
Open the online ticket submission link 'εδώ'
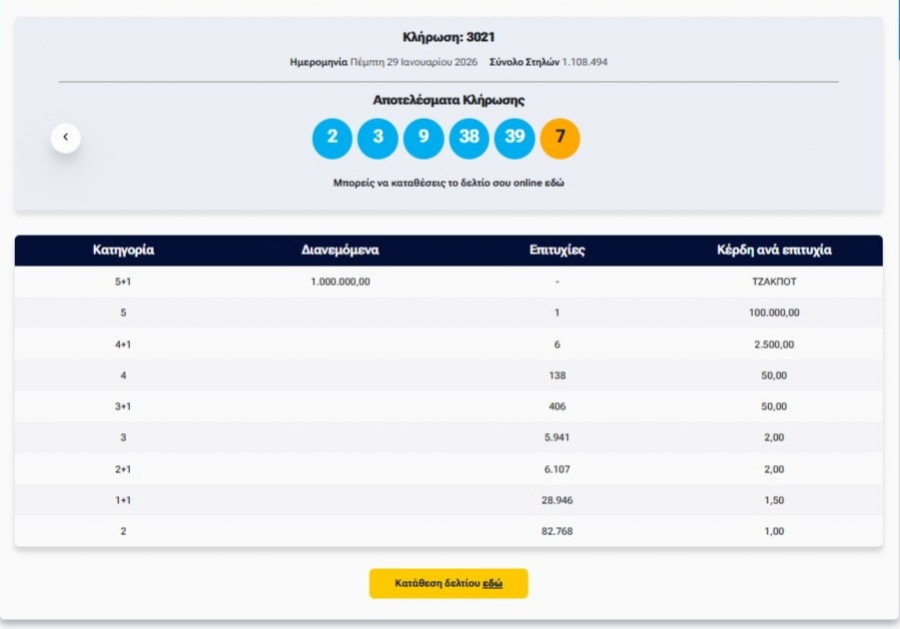click(x=555, y=184)
